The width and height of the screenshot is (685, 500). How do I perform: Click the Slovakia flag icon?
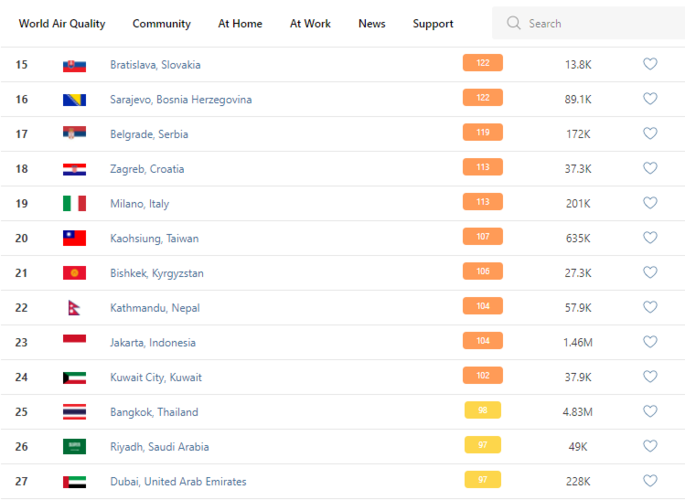coord(74,65)
